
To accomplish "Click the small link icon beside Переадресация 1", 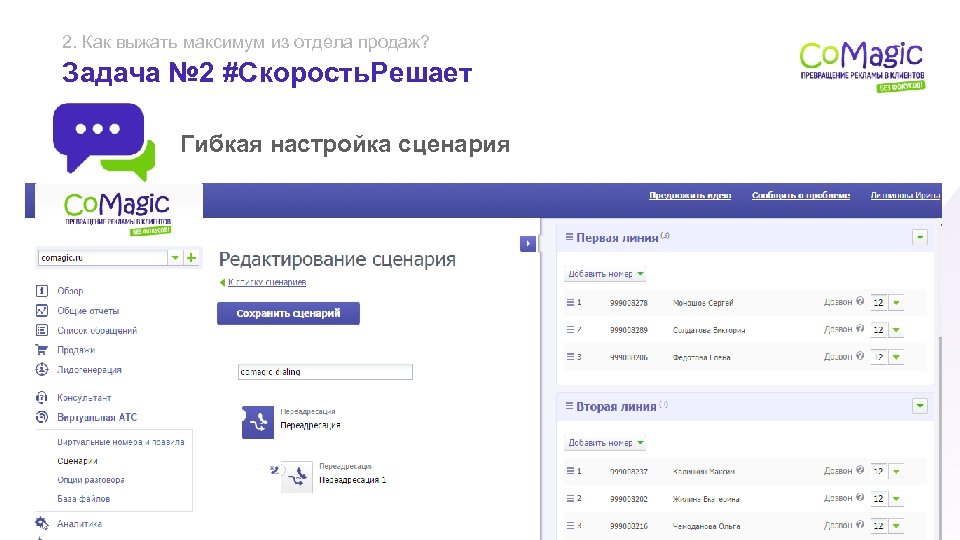I will (x=274, y=470).
